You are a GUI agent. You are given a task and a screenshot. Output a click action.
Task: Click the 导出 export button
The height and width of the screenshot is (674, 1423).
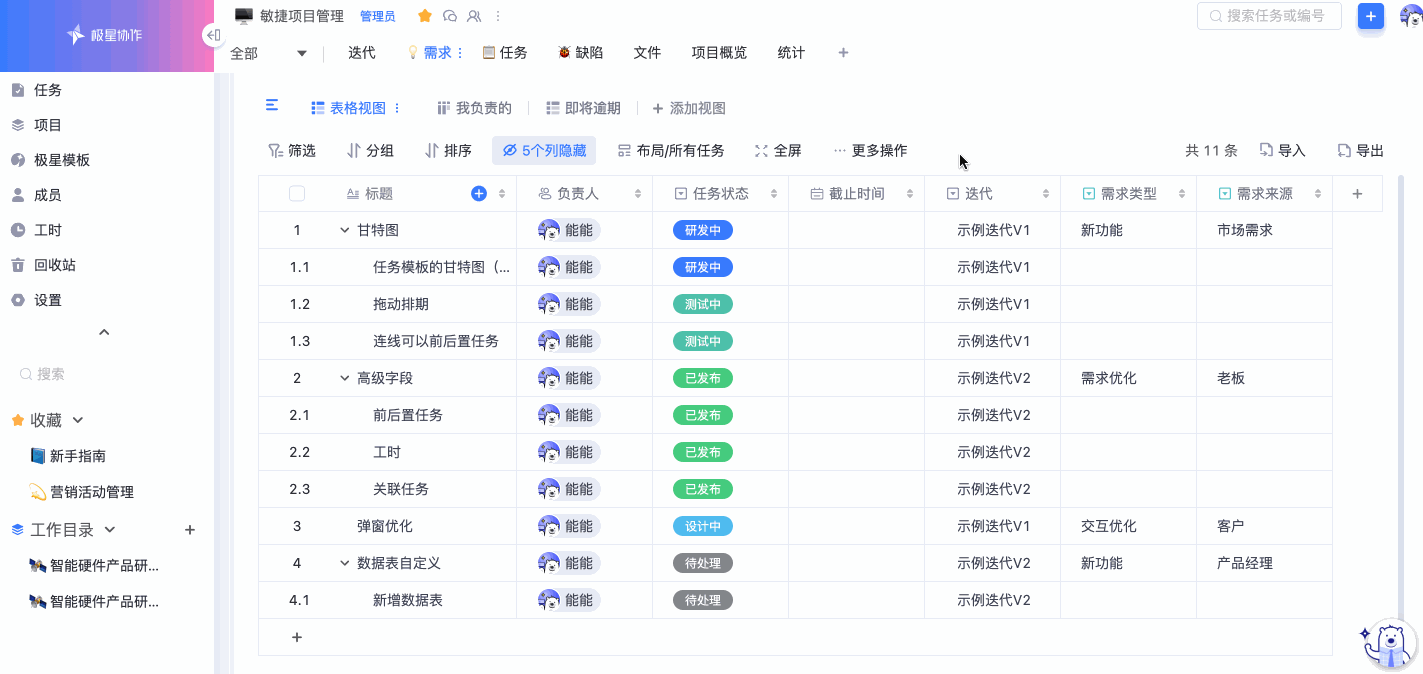click(x=1360, y=151)
